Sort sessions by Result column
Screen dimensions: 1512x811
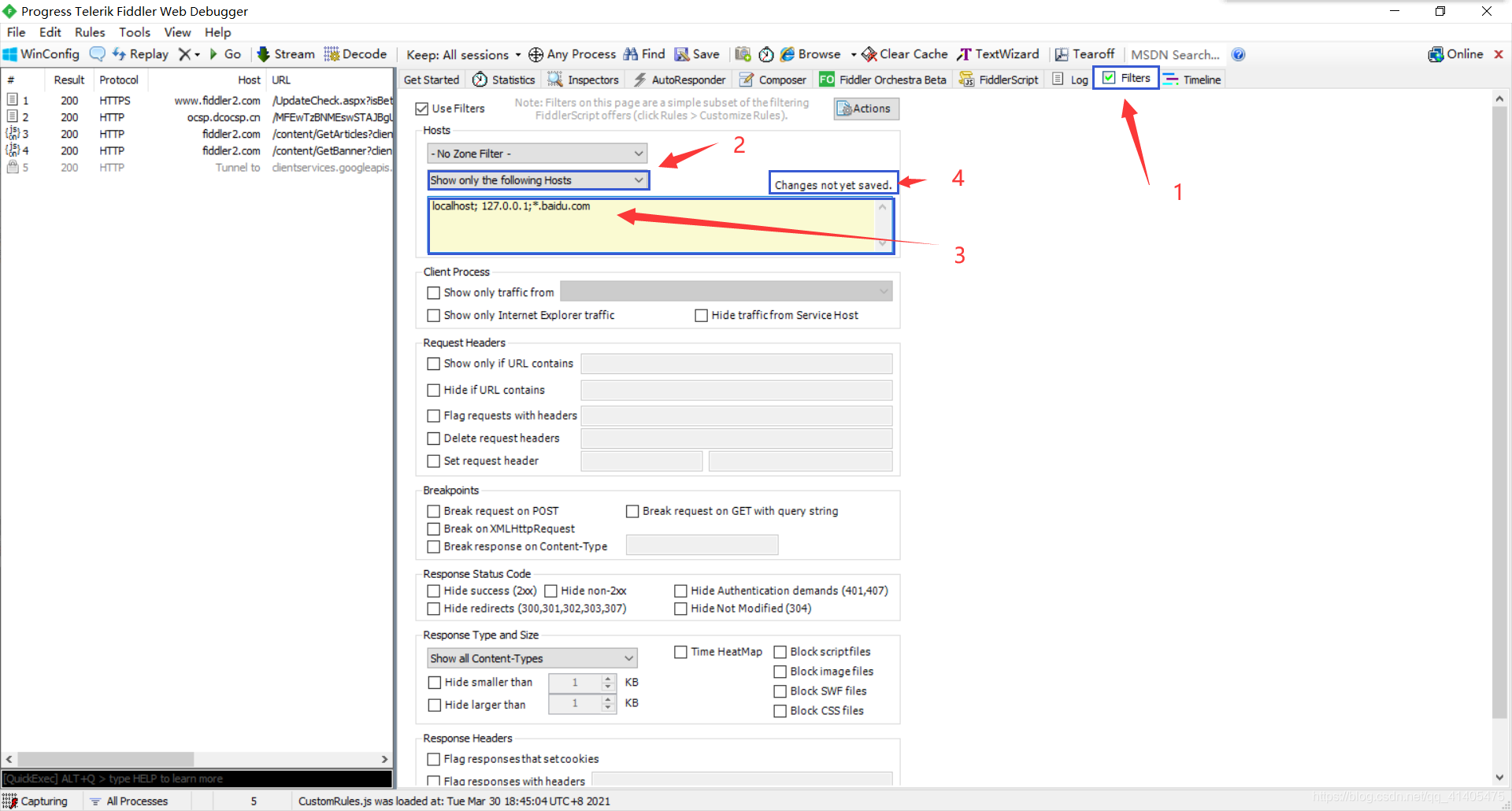69,80
